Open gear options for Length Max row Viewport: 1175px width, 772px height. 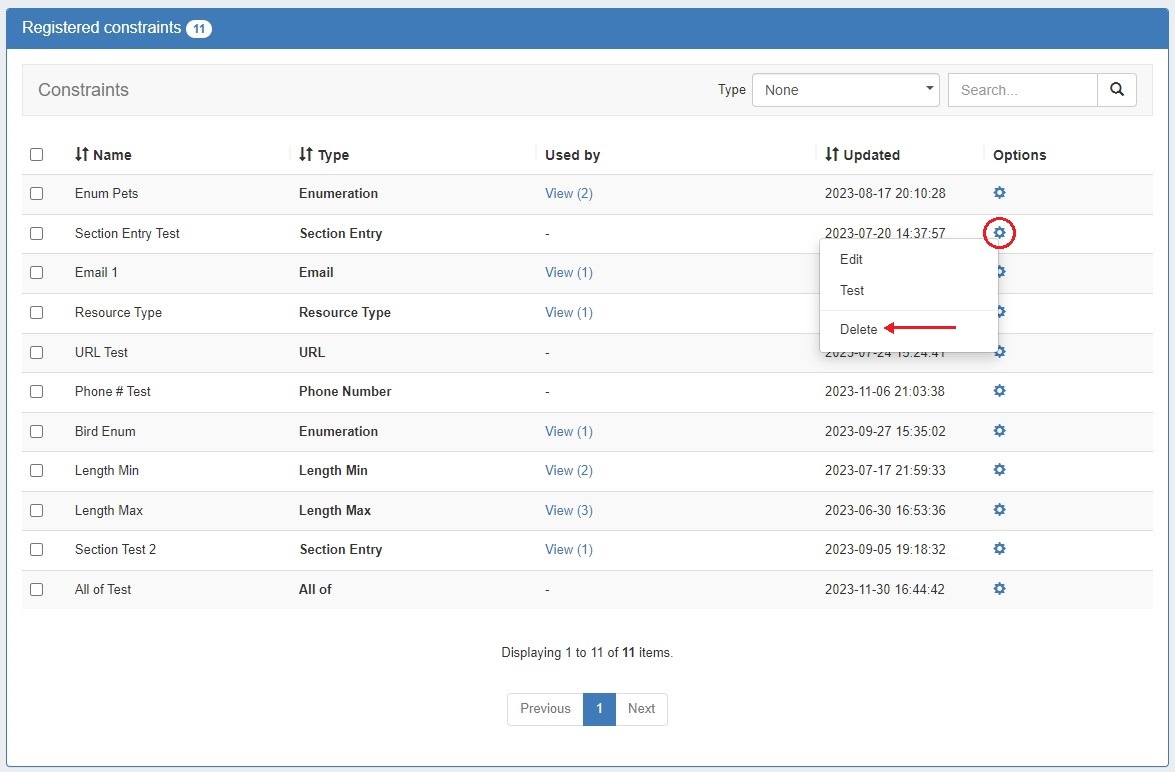999,510
